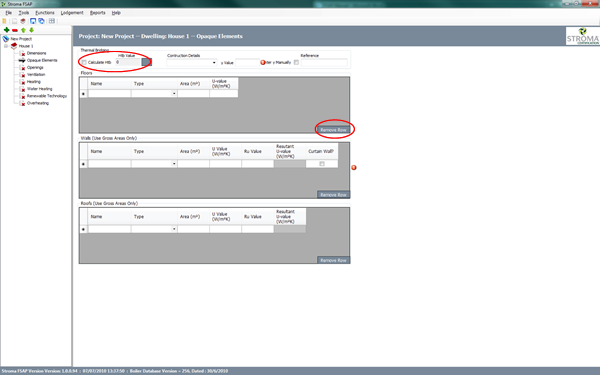Click the green plus add icon
The height and width of the screenshot is (375, 600).
click(x=7, y=30)
